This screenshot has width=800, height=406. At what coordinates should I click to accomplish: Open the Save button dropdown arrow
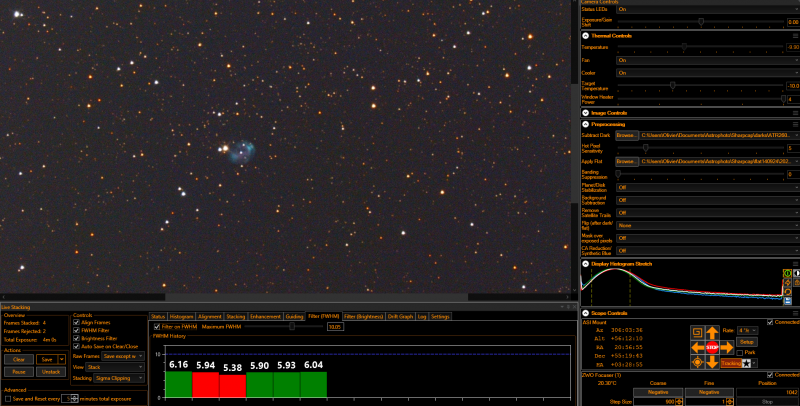coord(62,360)
